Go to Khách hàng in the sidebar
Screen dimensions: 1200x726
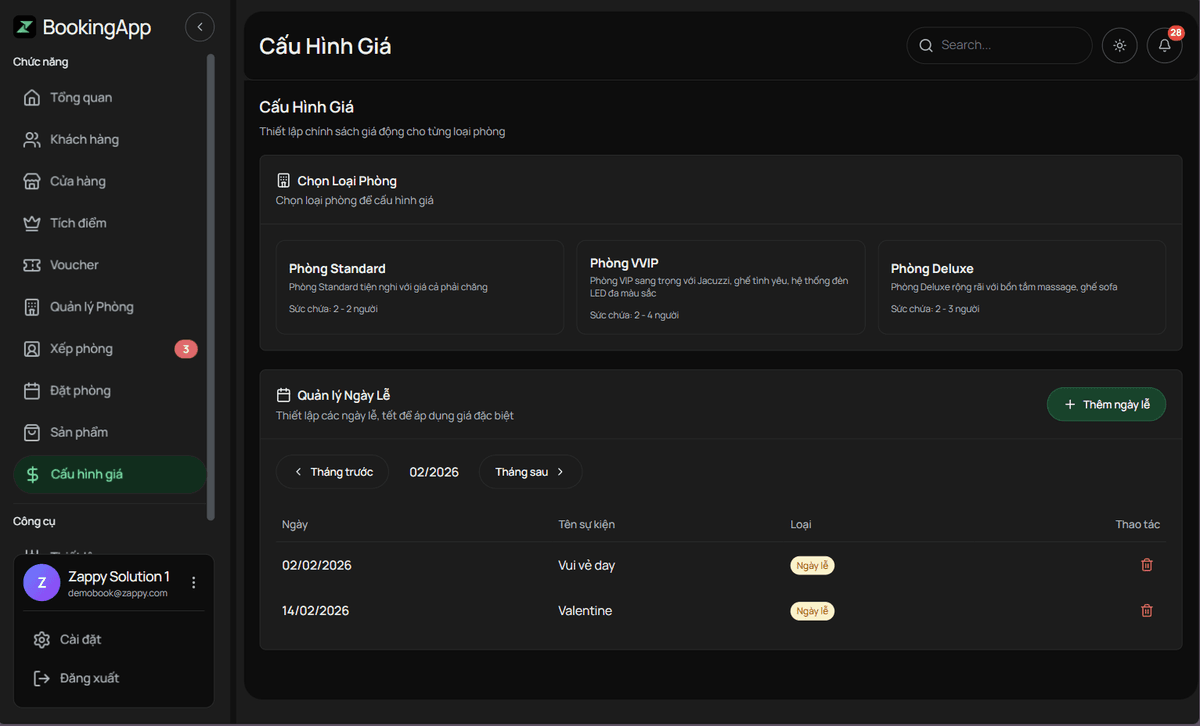(x=84, y=140)
